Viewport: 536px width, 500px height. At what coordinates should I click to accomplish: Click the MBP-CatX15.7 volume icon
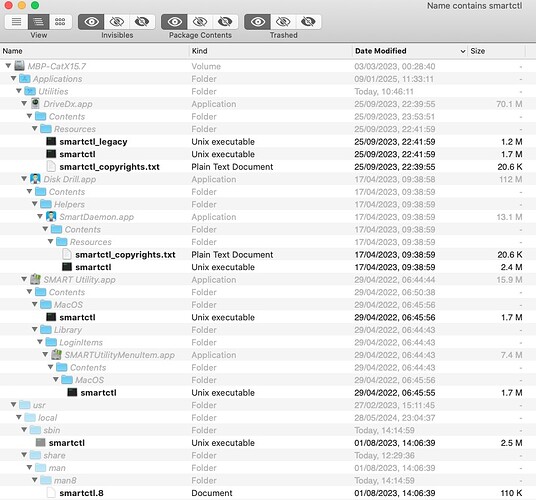point(19,66)
